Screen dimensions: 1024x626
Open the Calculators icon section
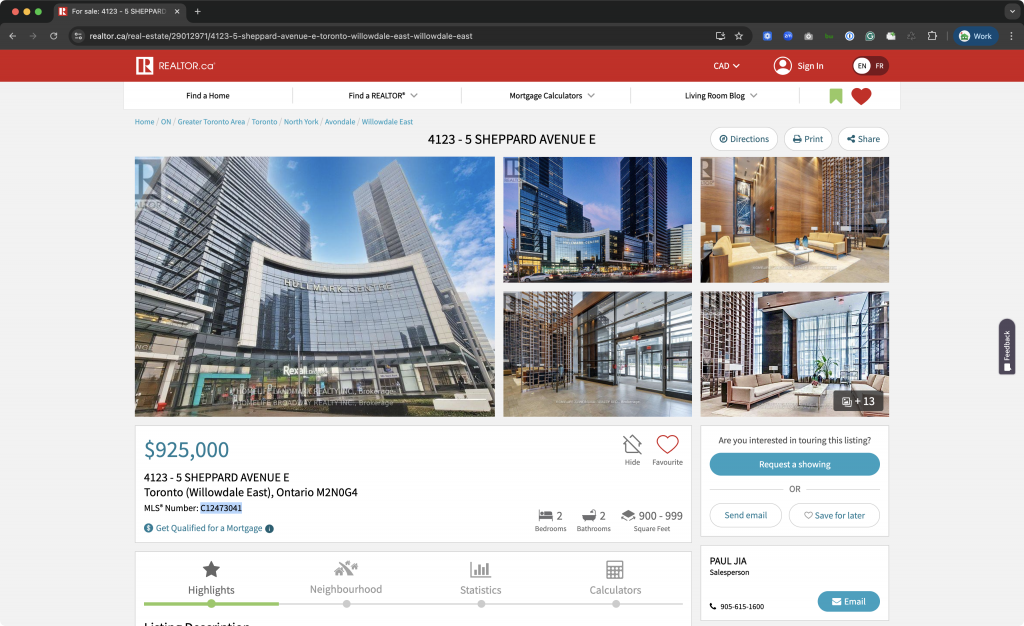coord(615,569)
